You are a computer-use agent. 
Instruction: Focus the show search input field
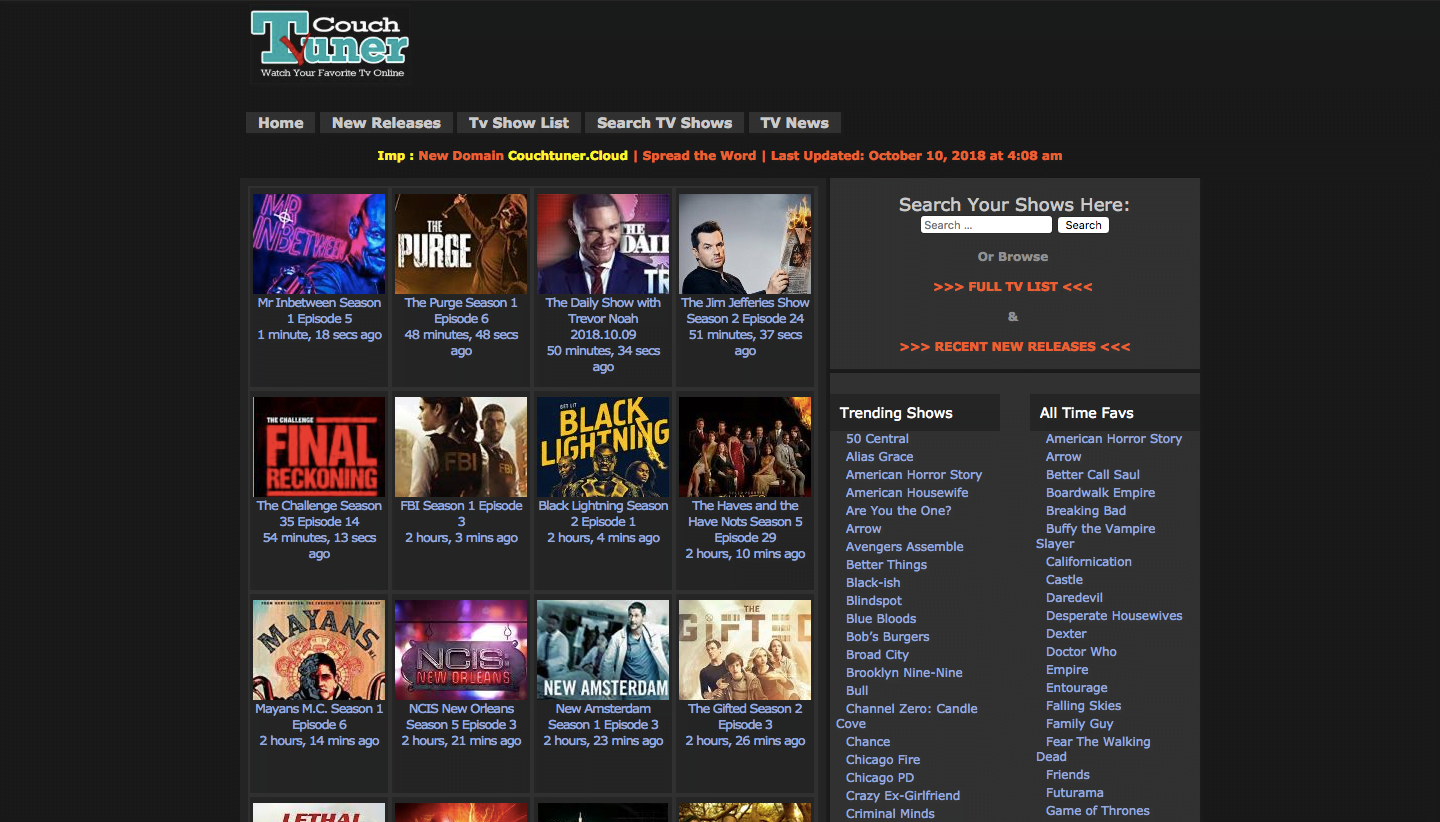click(986, 225)
